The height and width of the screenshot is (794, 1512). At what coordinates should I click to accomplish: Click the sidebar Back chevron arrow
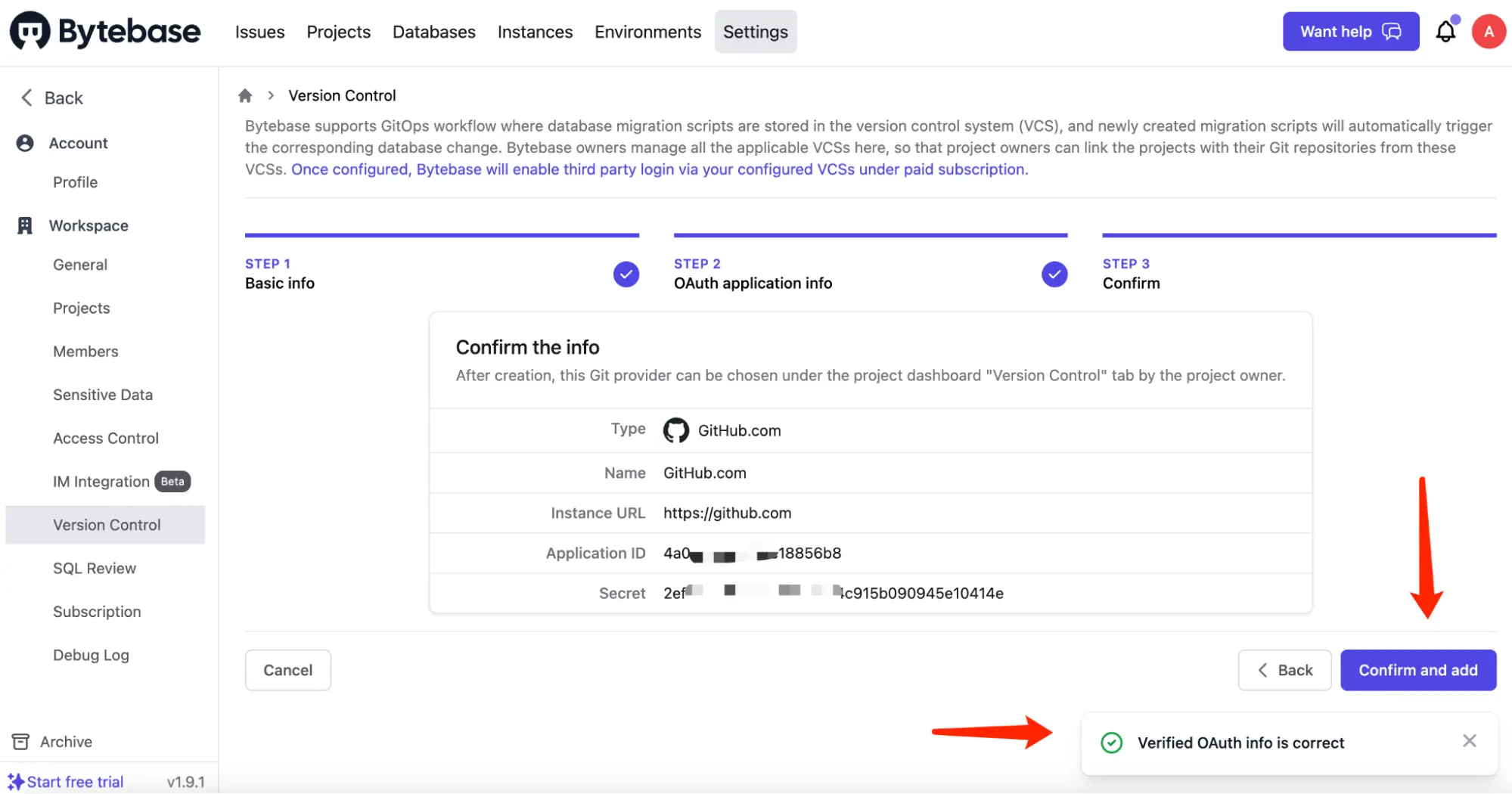coord(26,98)
